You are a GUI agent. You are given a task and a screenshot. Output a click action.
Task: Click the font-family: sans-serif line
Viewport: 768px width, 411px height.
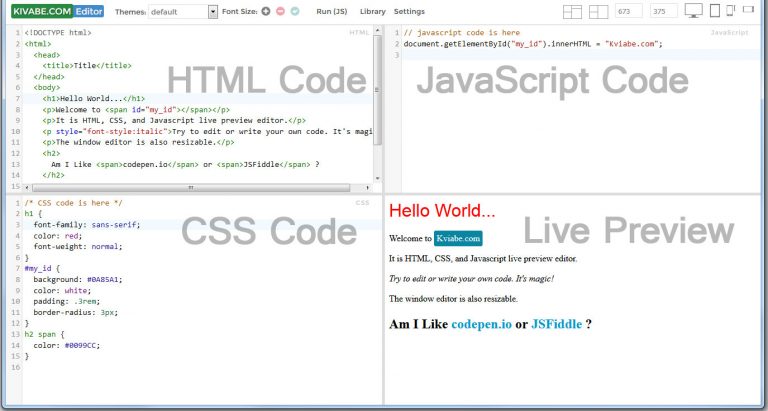coord(87,225)
